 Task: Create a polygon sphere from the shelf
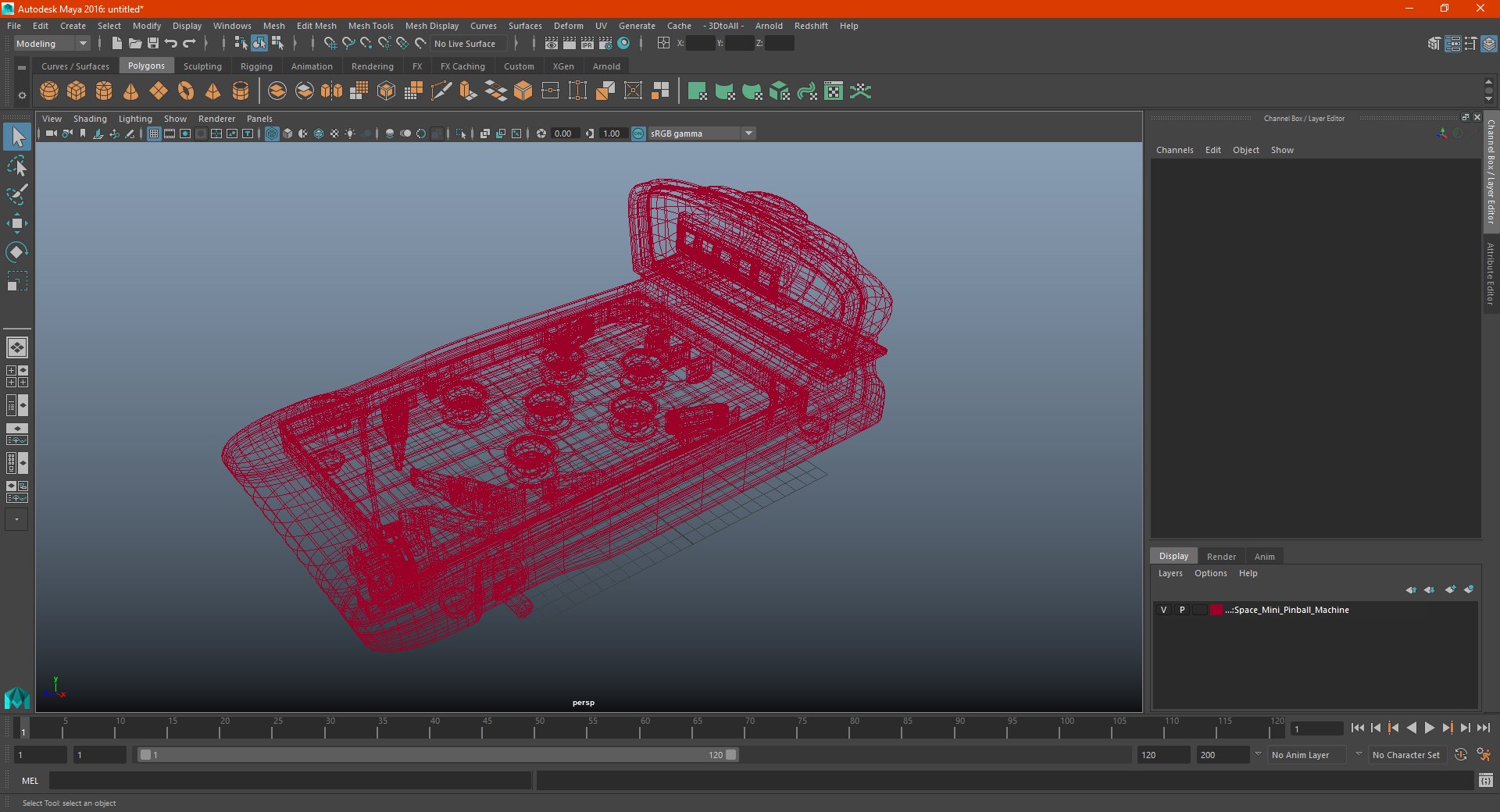pos(49,91)
